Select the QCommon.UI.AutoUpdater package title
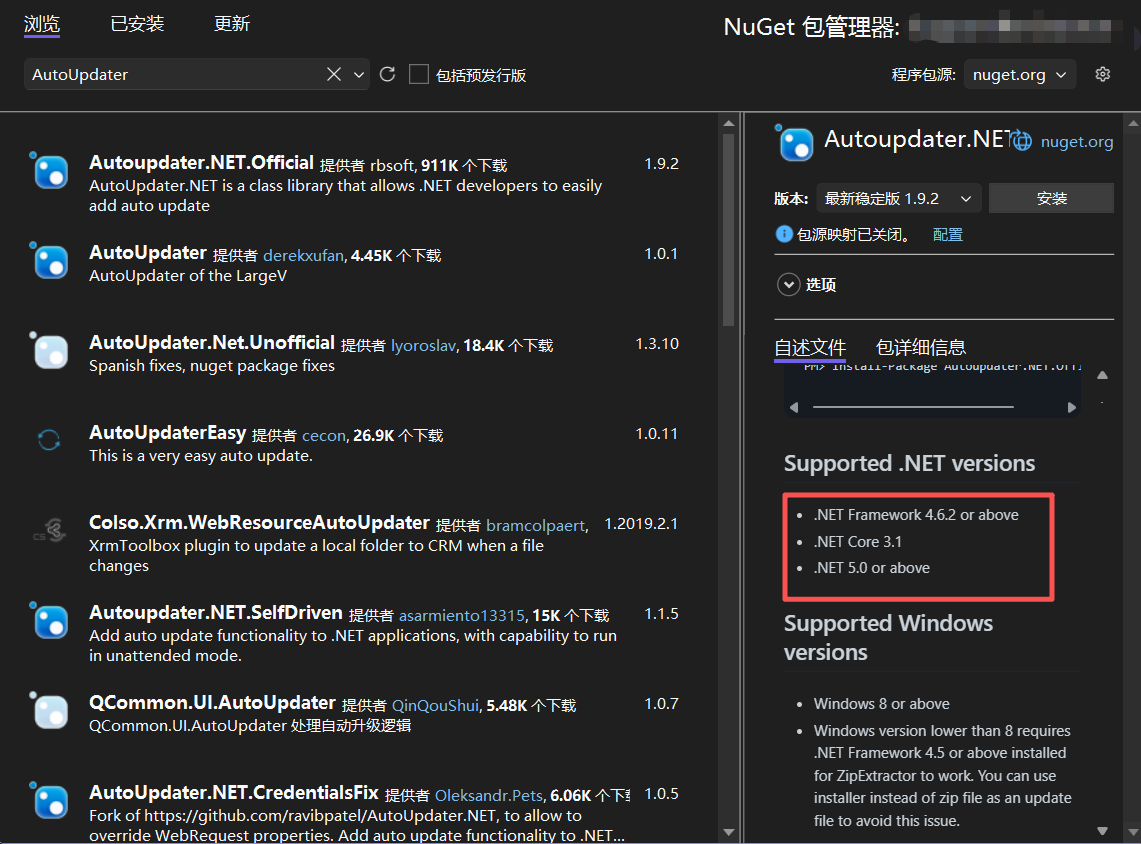Screen dimensions: 1141x844 [212, 703]
